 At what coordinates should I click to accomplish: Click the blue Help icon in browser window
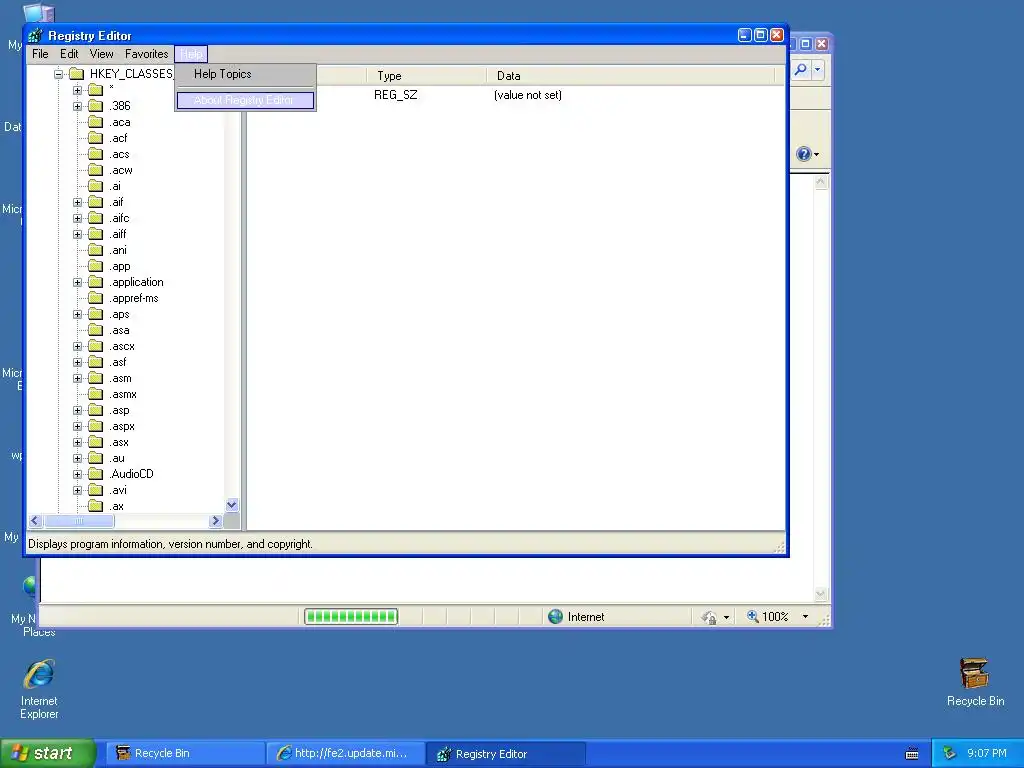coord(804,154)
